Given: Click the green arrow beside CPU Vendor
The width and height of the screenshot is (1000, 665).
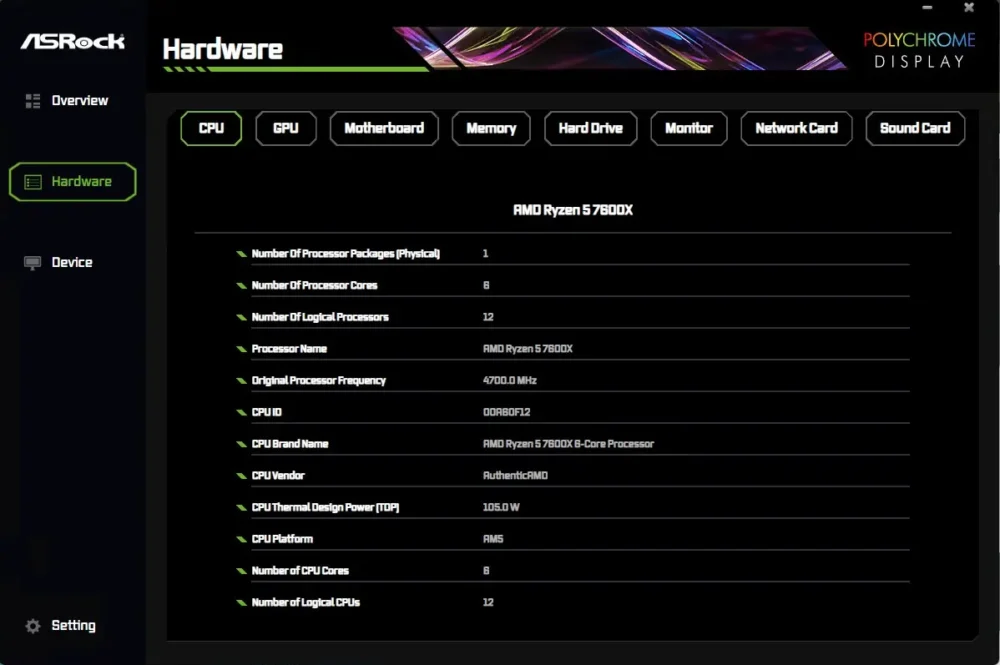Looking at the screenshot, I should pyautogui.click(x=241, y=476).
